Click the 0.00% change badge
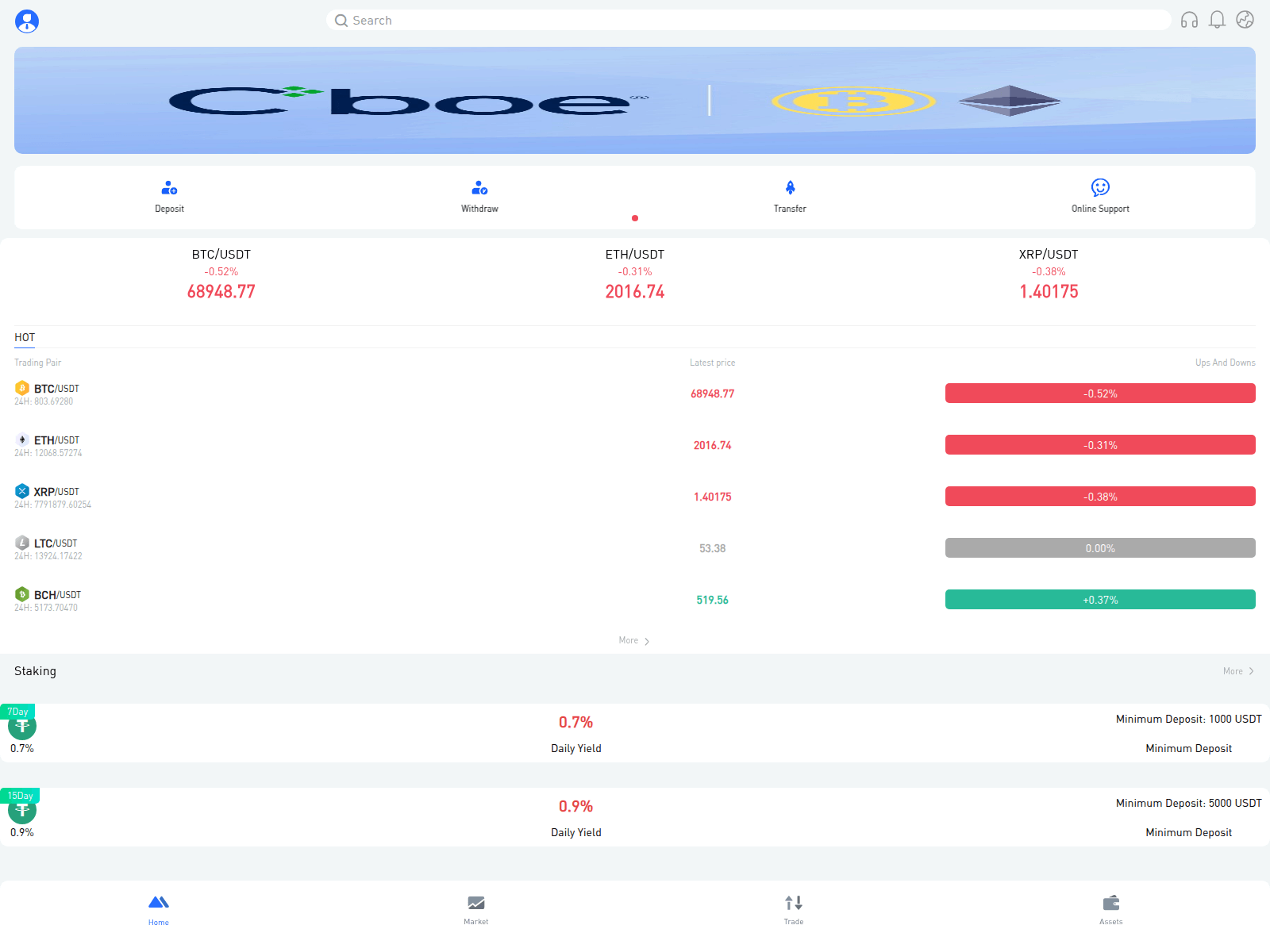1270x952 pixels. click(x=1100, y=548)
